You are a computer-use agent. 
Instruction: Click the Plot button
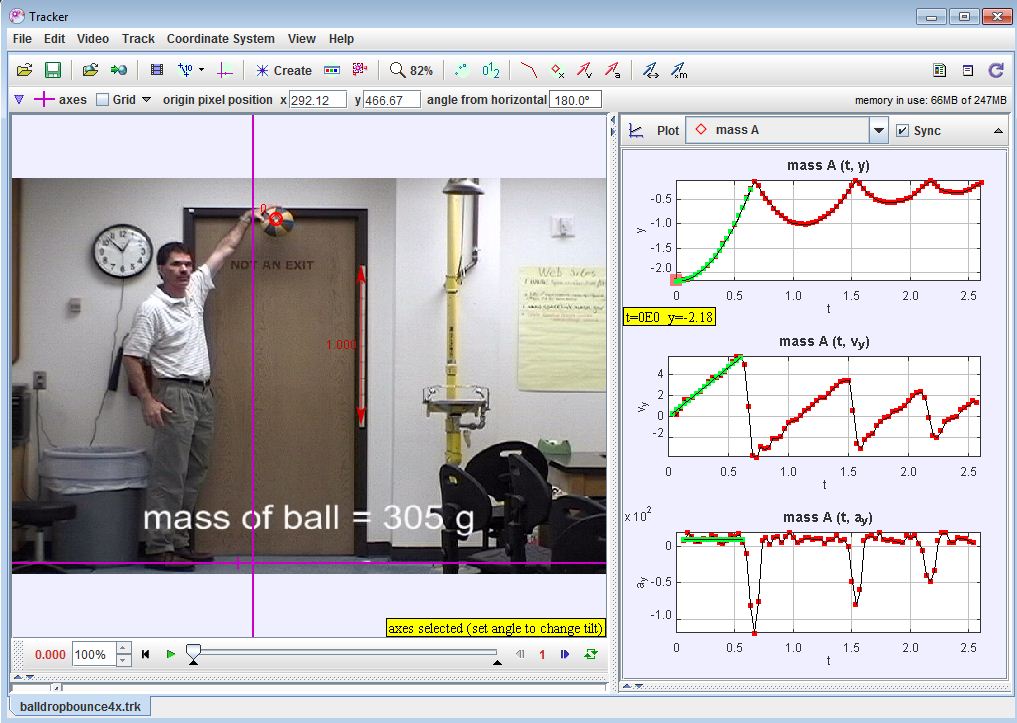[656, 131]
